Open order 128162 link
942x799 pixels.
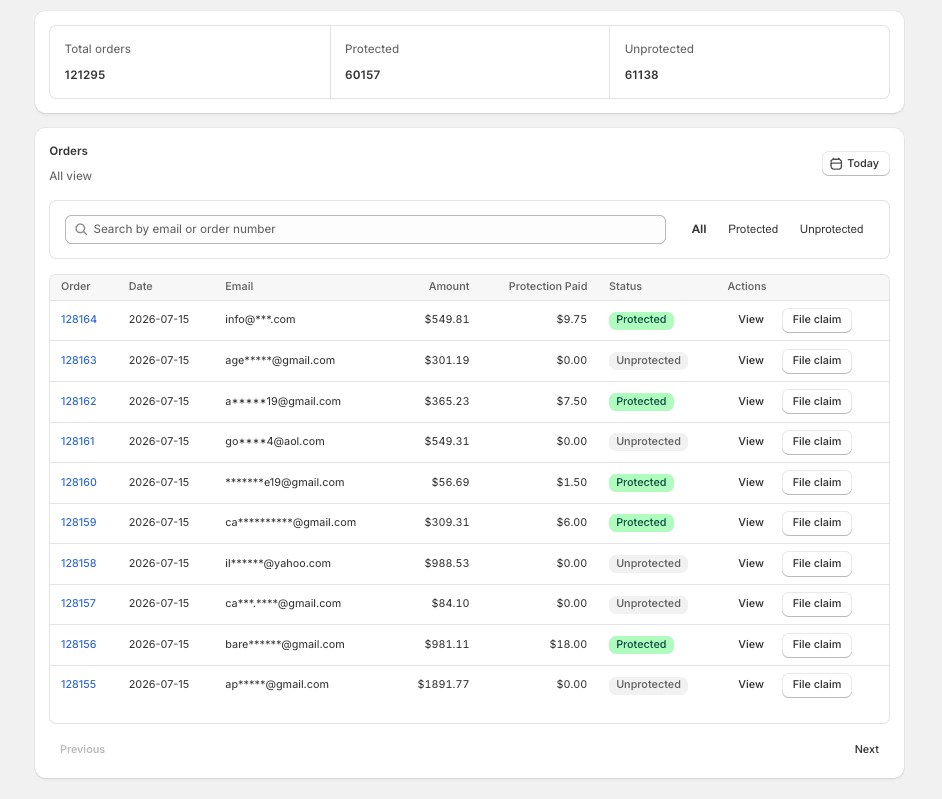[79, 401]
